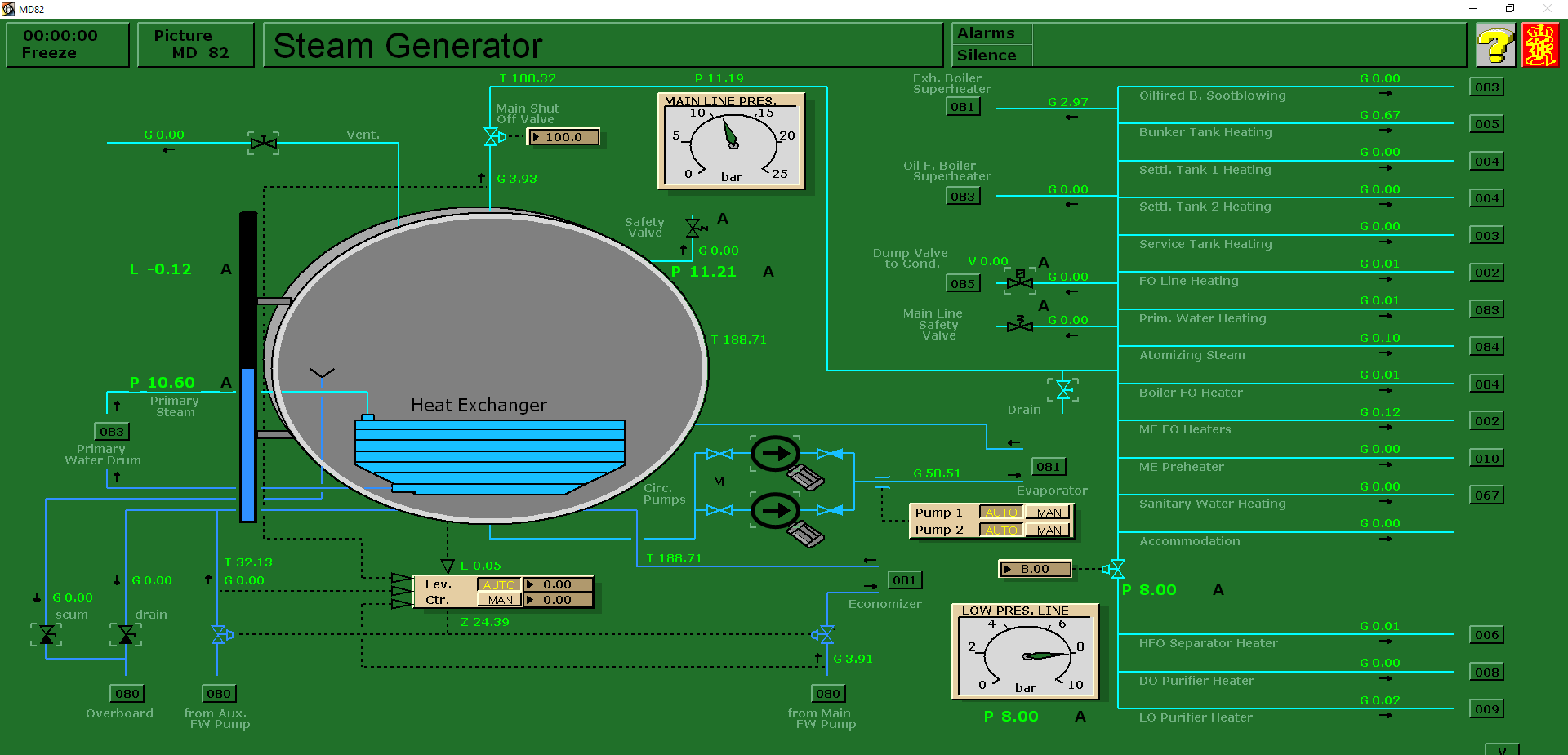The image size is (1568, 755).
Task: Switch Pump 2 to MAN mode
Action: tap(1049, 531)
